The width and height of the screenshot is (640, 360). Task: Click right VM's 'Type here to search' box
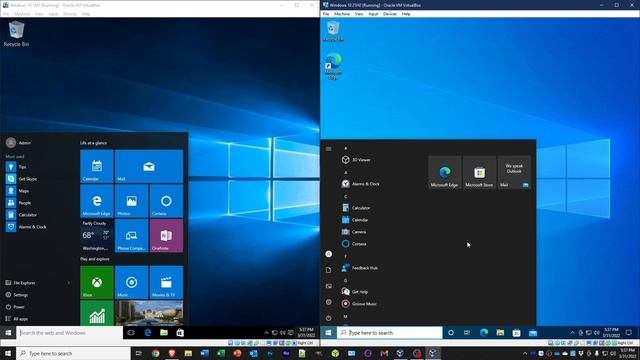pyautogui.click(x=389, y=333)
